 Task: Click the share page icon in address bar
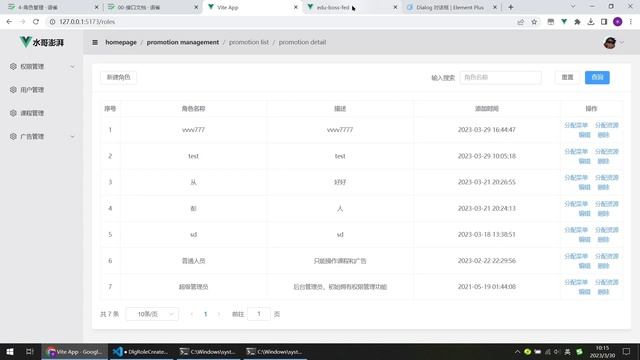pos(520,22)
